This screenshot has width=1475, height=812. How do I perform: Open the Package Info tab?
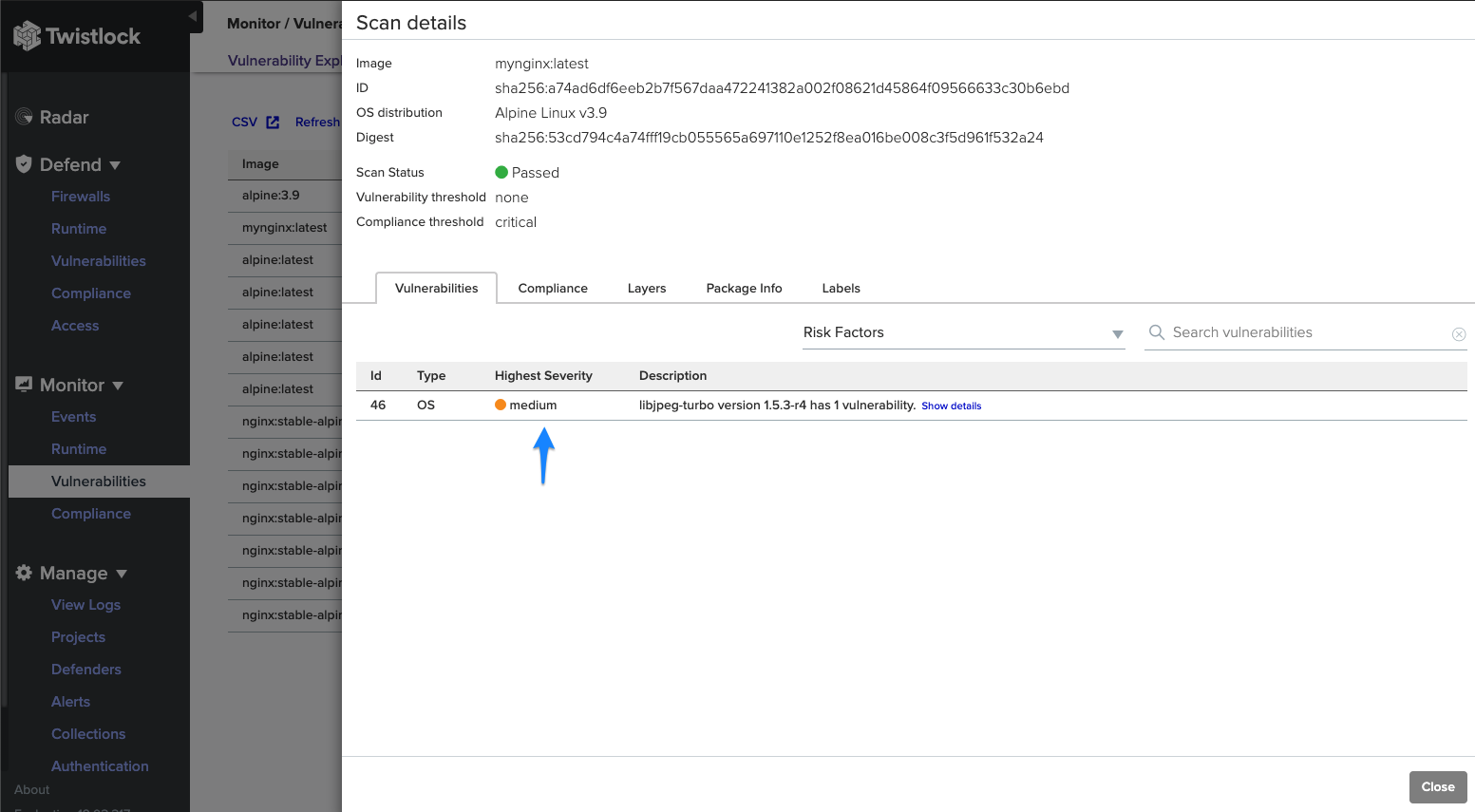click(x=744, y=288)
